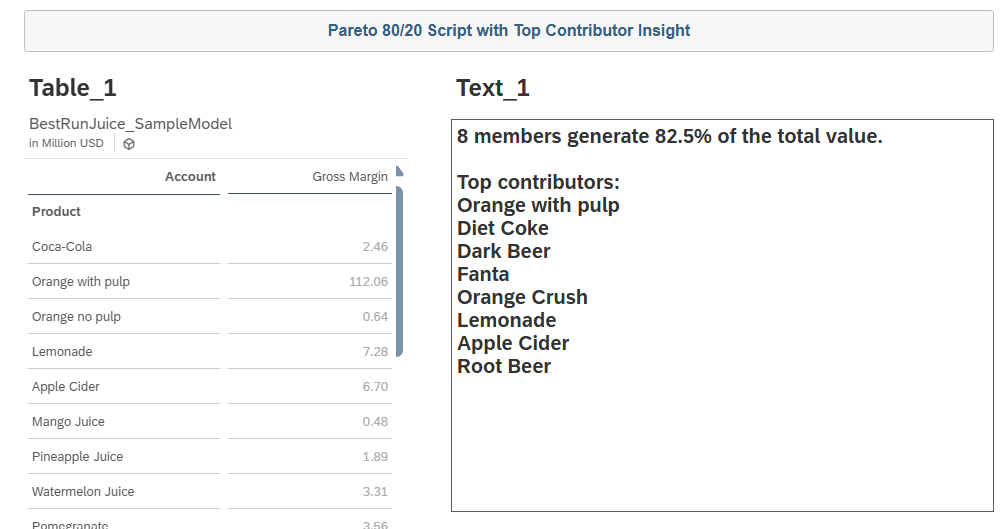Click the 7.28 value cell for Lemonade
The width and height of the screenshot is (1000, 529).
tap(375, 352)
